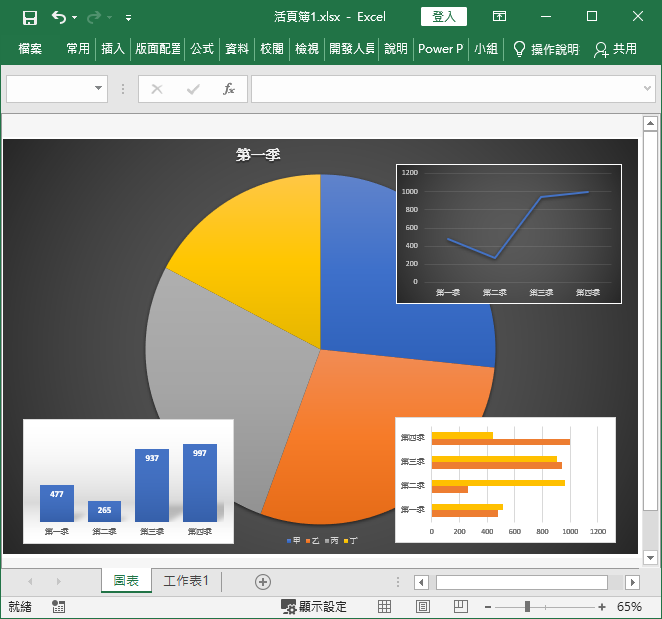
Task: Open the 校閱 ribbon tab
Action: (x=272, y=49)
